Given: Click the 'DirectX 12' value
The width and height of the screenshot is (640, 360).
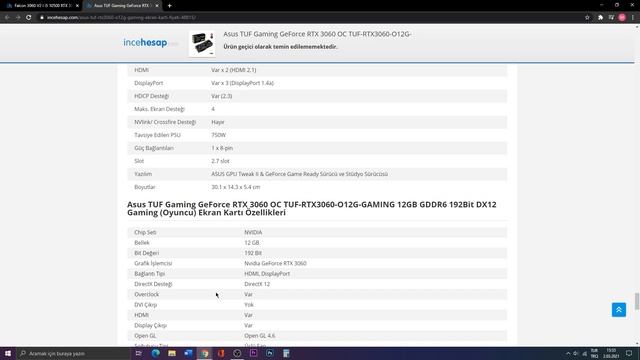Looking at the screenshot, I should pos(257,284).
